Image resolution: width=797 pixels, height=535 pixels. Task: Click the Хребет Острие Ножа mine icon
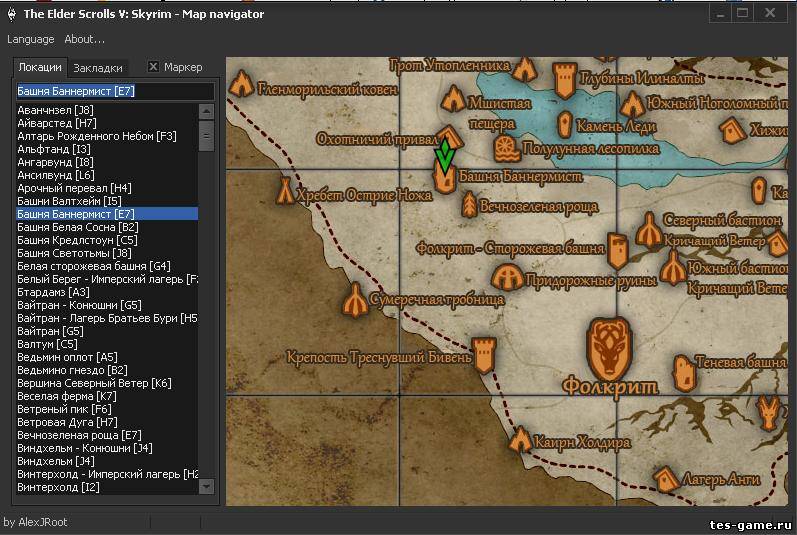(x=286, y=191)
